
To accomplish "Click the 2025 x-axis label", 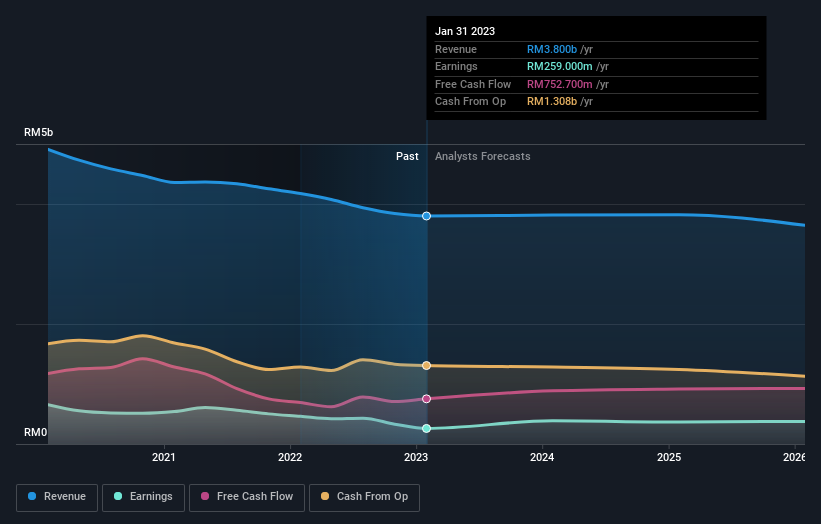I will click(669, 457).
